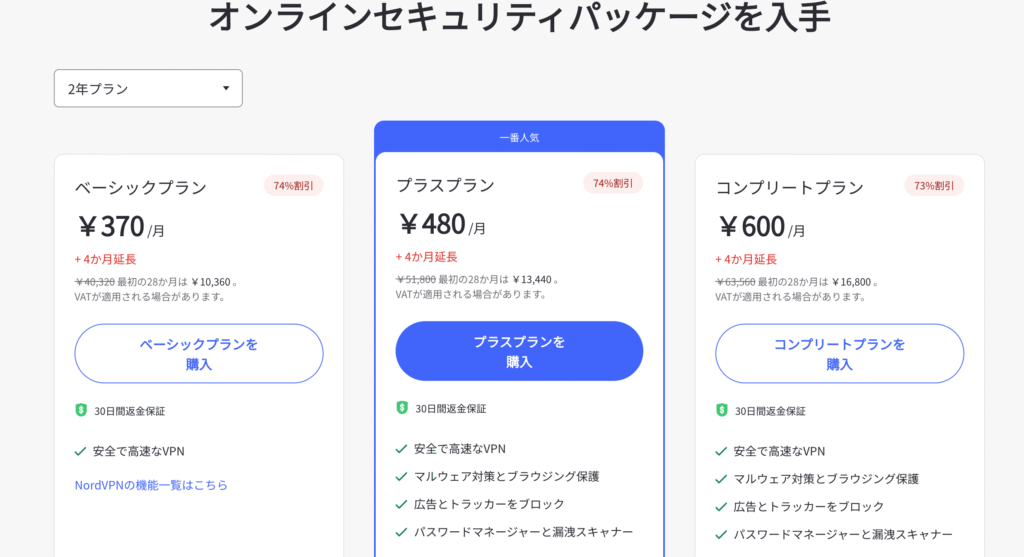Click the プラスプランを購入 button
1024x557 pixels.
tap(519, 351)
